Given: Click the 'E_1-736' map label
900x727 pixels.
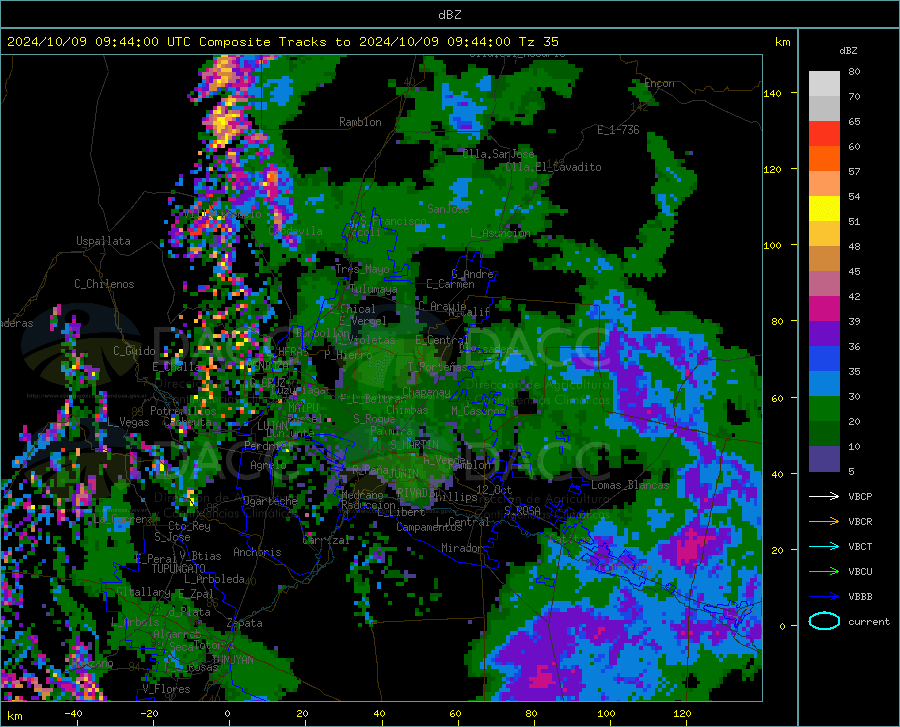Looking at the screenshot, I should 618,130.
